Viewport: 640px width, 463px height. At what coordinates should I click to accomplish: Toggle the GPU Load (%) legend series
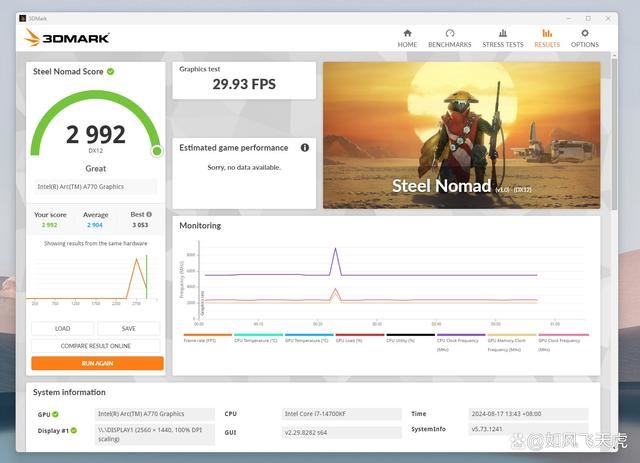click(359, 338)
